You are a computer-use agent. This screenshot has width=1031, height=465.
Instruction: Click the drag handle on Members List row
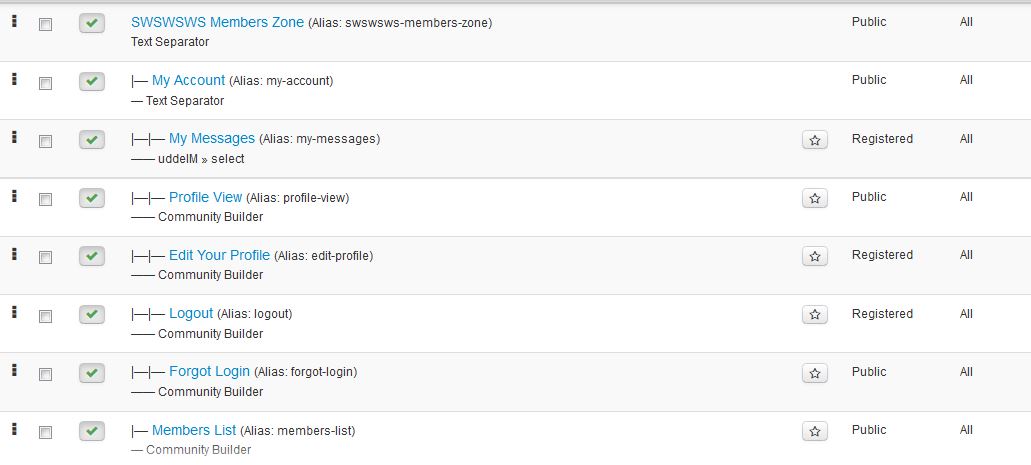(14, 429)
